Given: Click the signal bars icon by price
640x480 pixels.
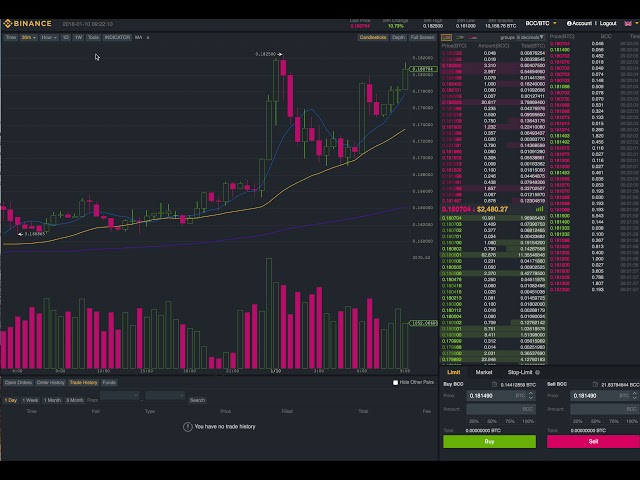Looking at the screenshot, I should [540, 209].
